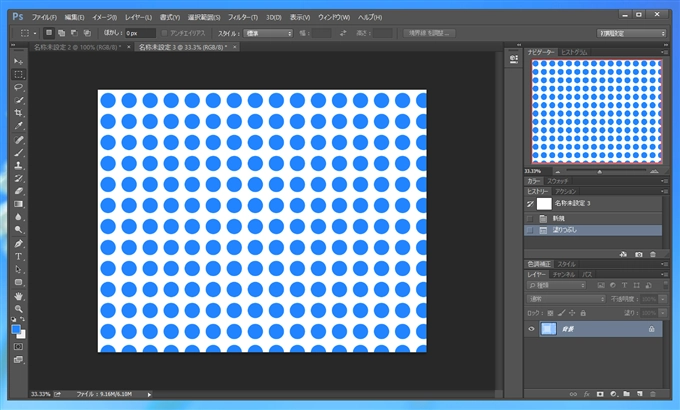Select the Rectangle shape tool
This screenshot has height=410, width=680.
pos(18,282)
